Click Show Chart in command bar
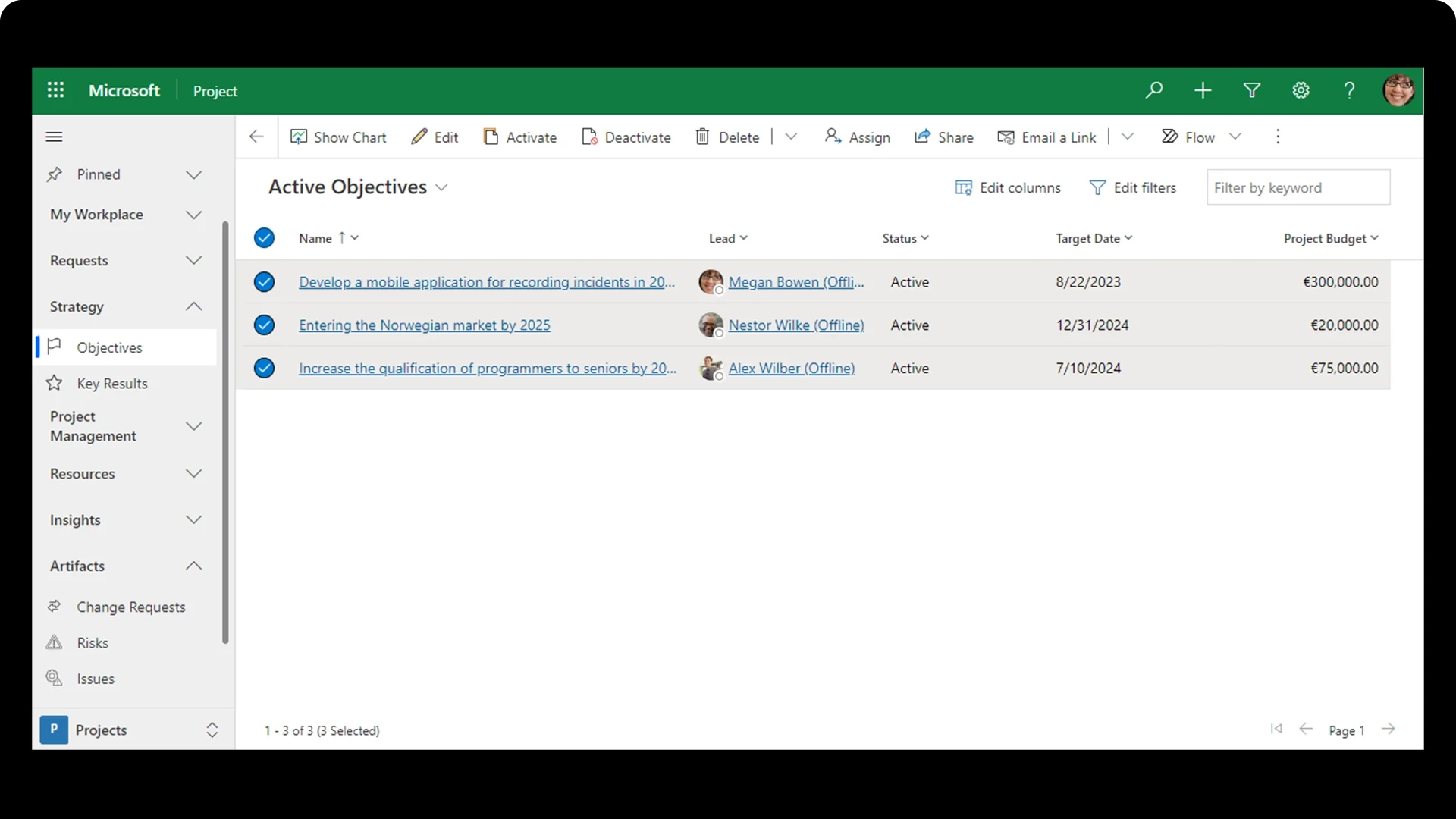Screen dimensions: 1456x819 [x=338, y=136]
